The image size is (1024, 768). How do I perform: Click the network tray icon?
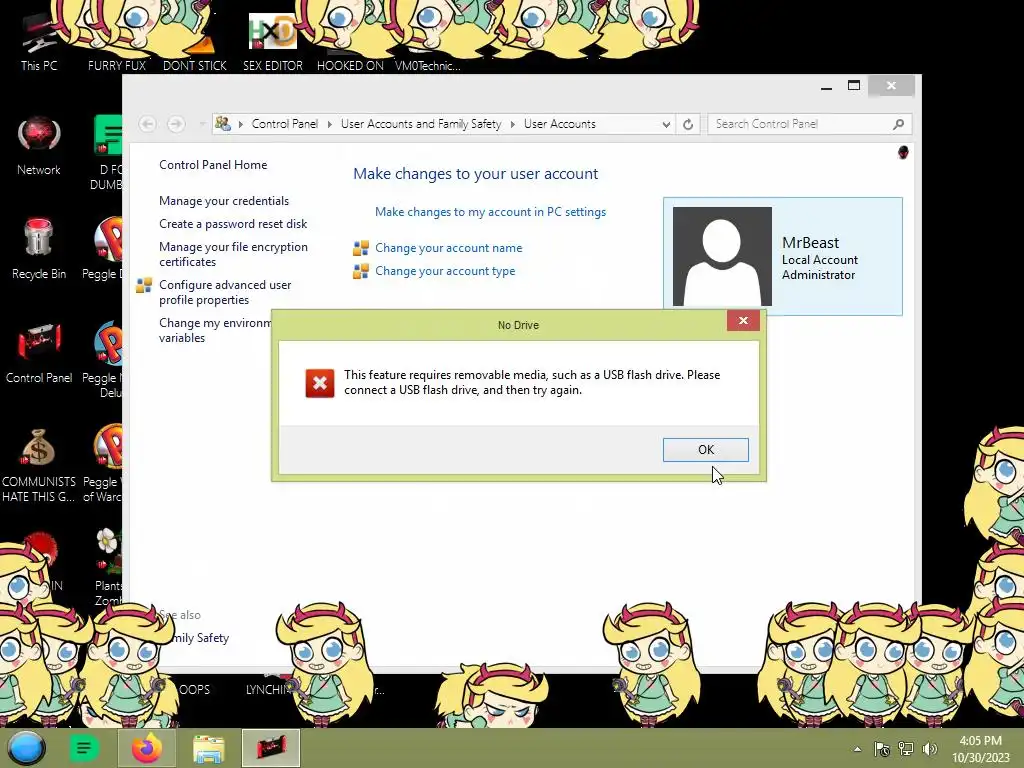pyautogui.click(x=906, y=749)
